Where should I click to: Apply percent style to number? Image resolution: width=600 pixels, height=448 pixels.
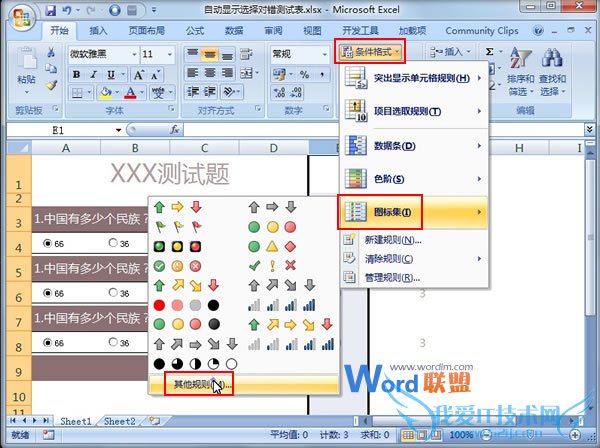point(305,74)
